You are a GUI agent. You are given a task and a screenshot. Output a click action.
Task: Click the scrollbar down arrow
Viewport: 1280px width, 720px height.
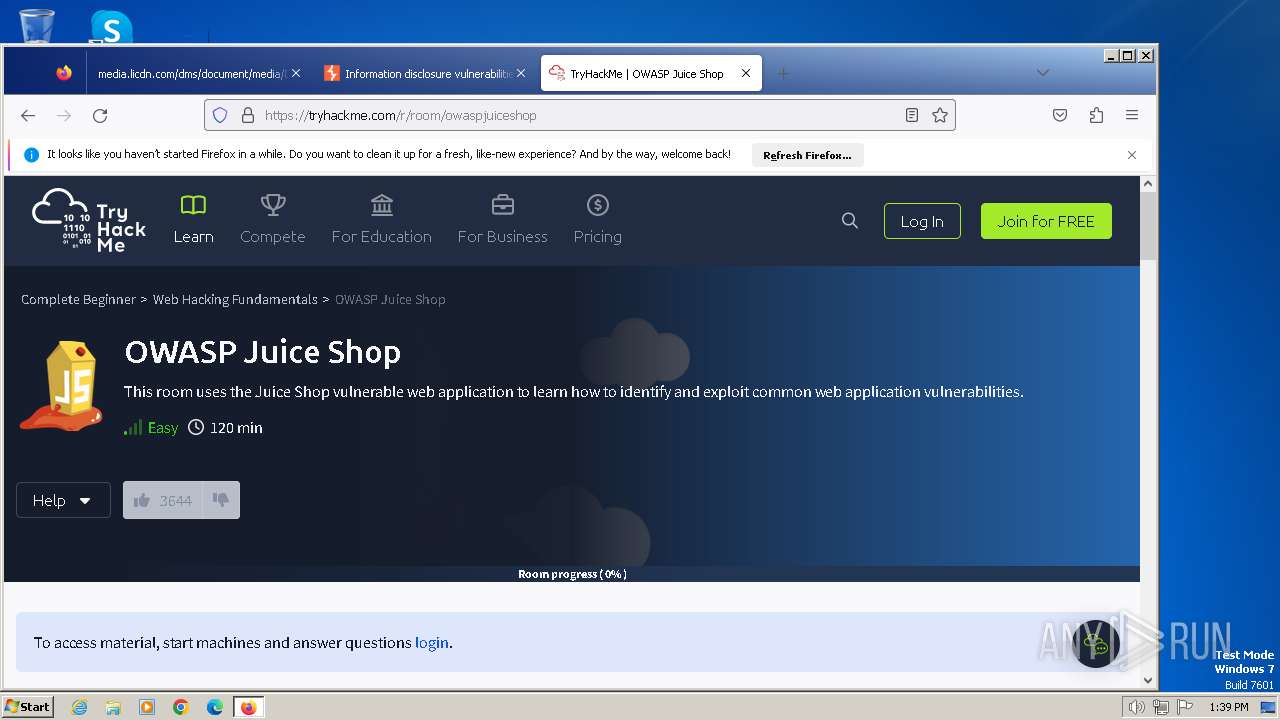coord(1148,681)
